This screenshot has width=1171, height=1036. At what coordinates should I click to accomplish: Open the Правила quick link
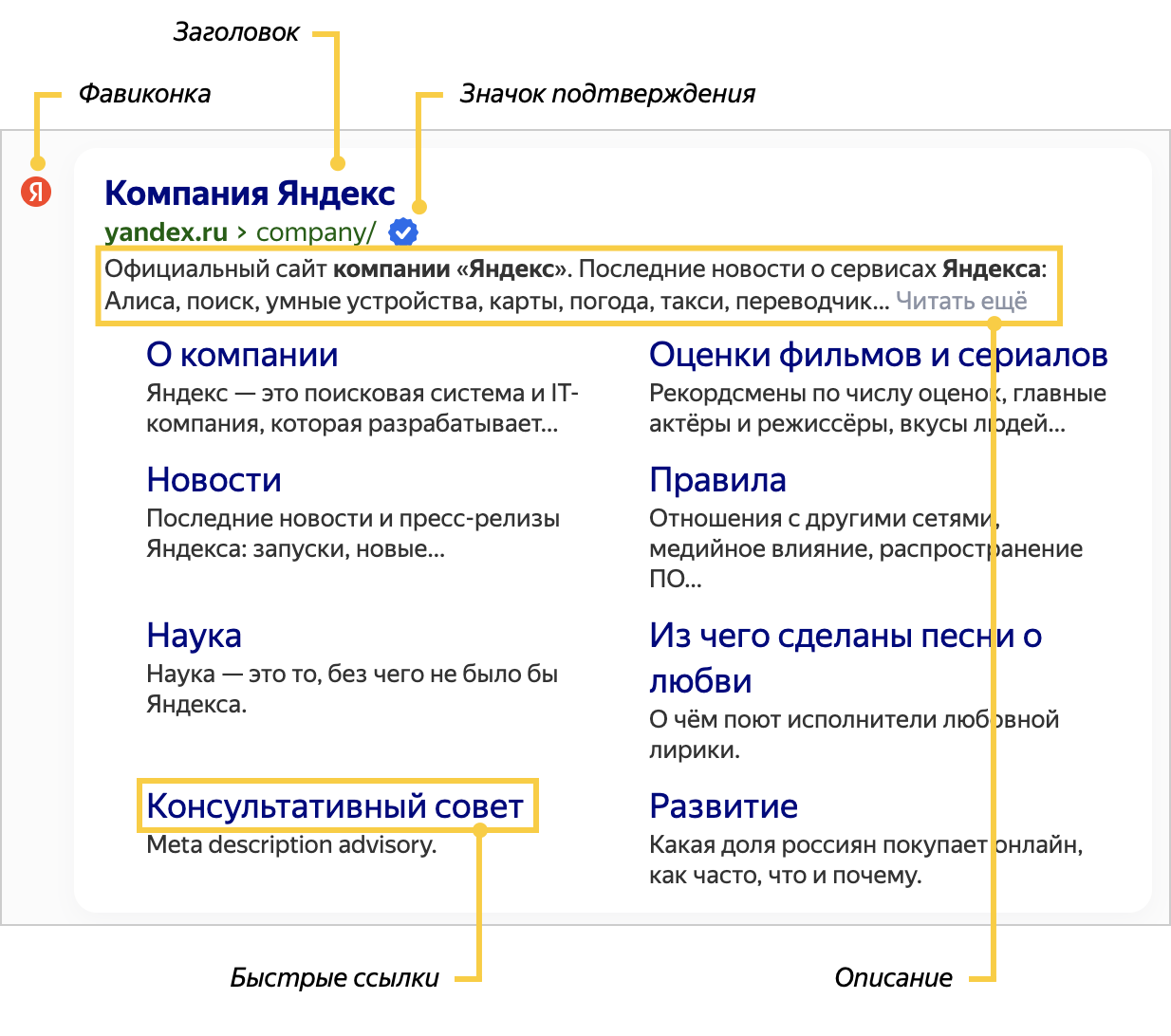tap(717, 480)
